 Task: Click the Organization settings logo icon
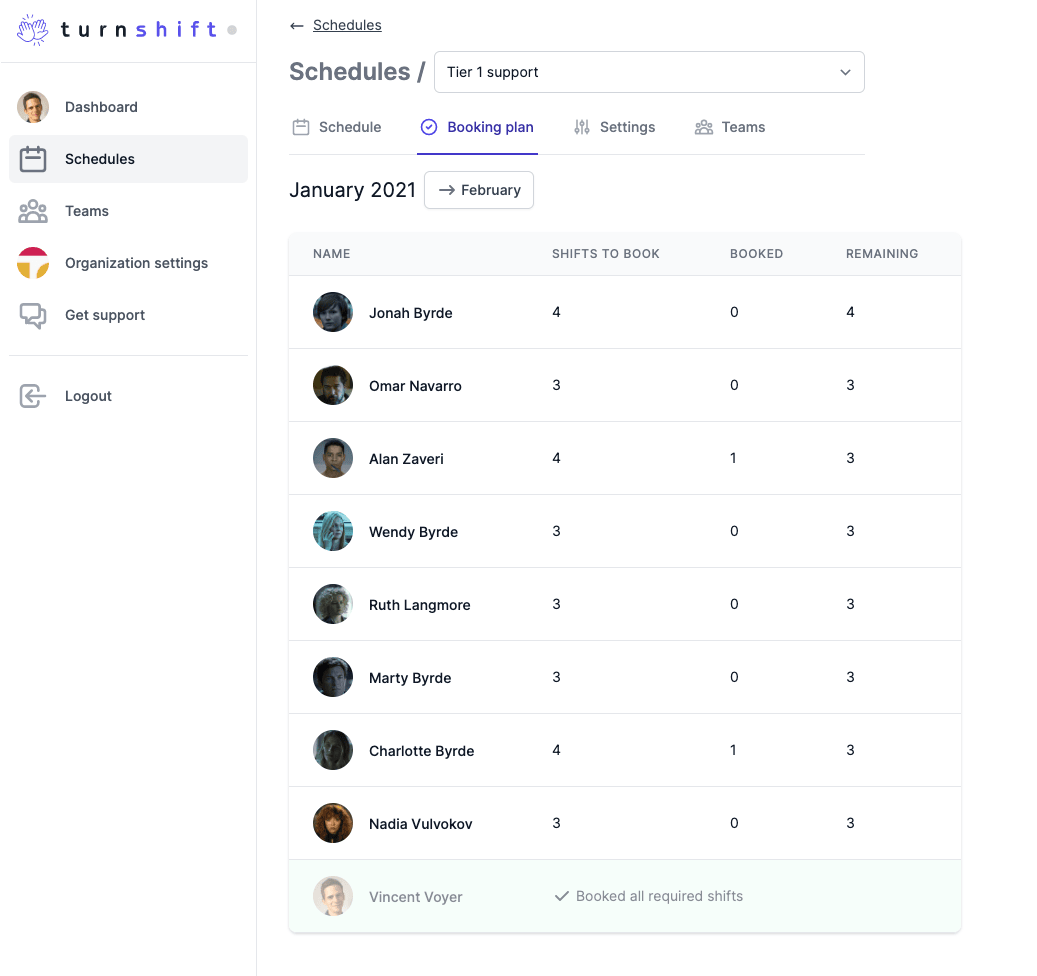(x=33, y=263)
